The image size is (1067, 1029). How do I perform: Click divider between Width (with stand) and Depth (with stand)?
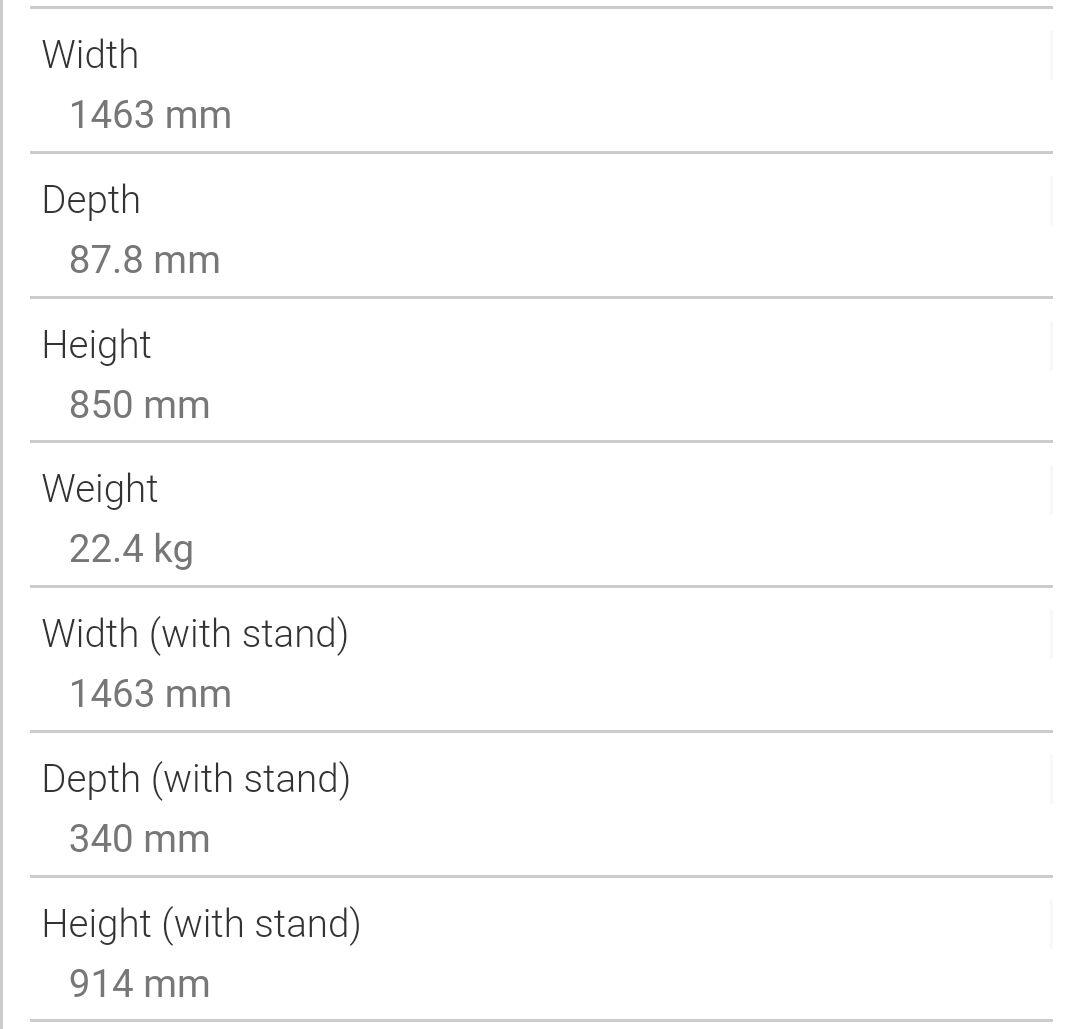(x=541, y=732)
